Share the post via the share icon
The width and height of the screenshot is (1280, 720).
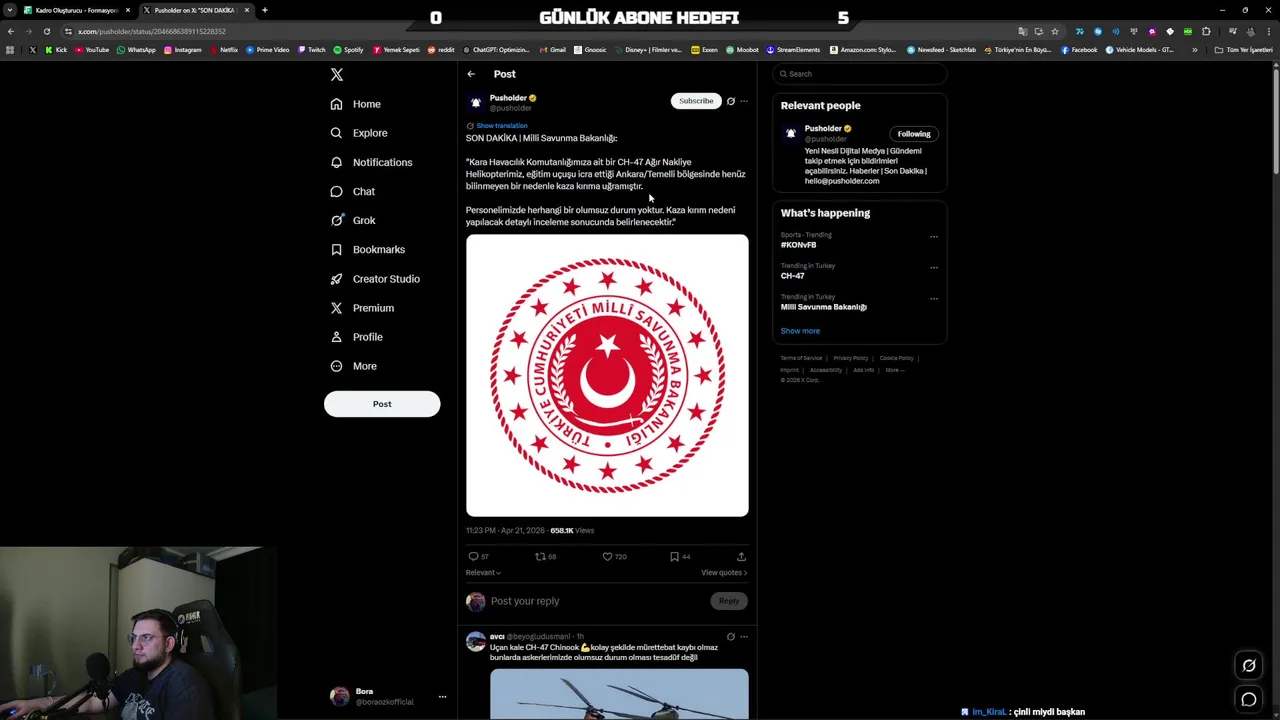coord(741,557)
